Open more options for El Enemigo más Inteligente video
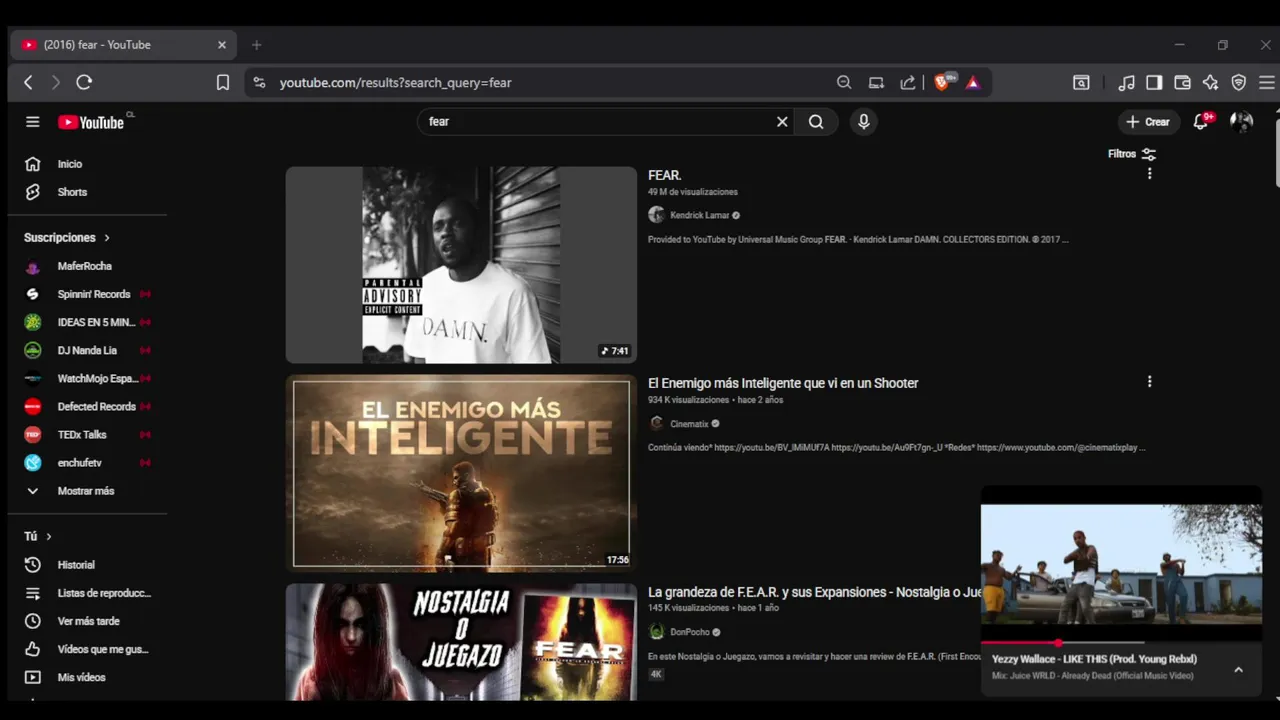The height and width of the screenshot is (720, 1280). point(1149,382)
